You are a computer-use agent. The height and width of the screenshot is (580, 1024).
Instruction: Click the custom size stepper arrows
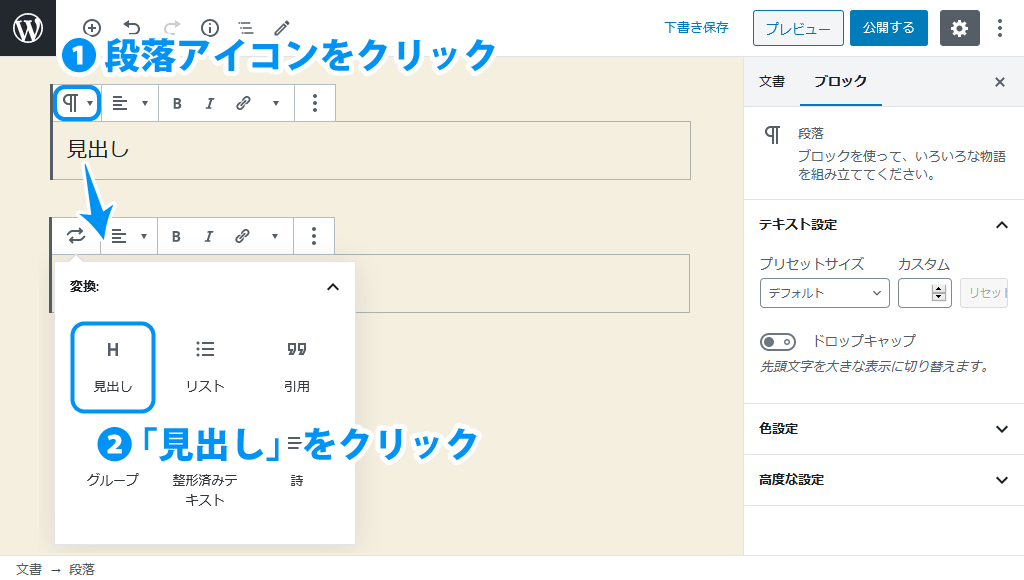(x=939, y=293)
